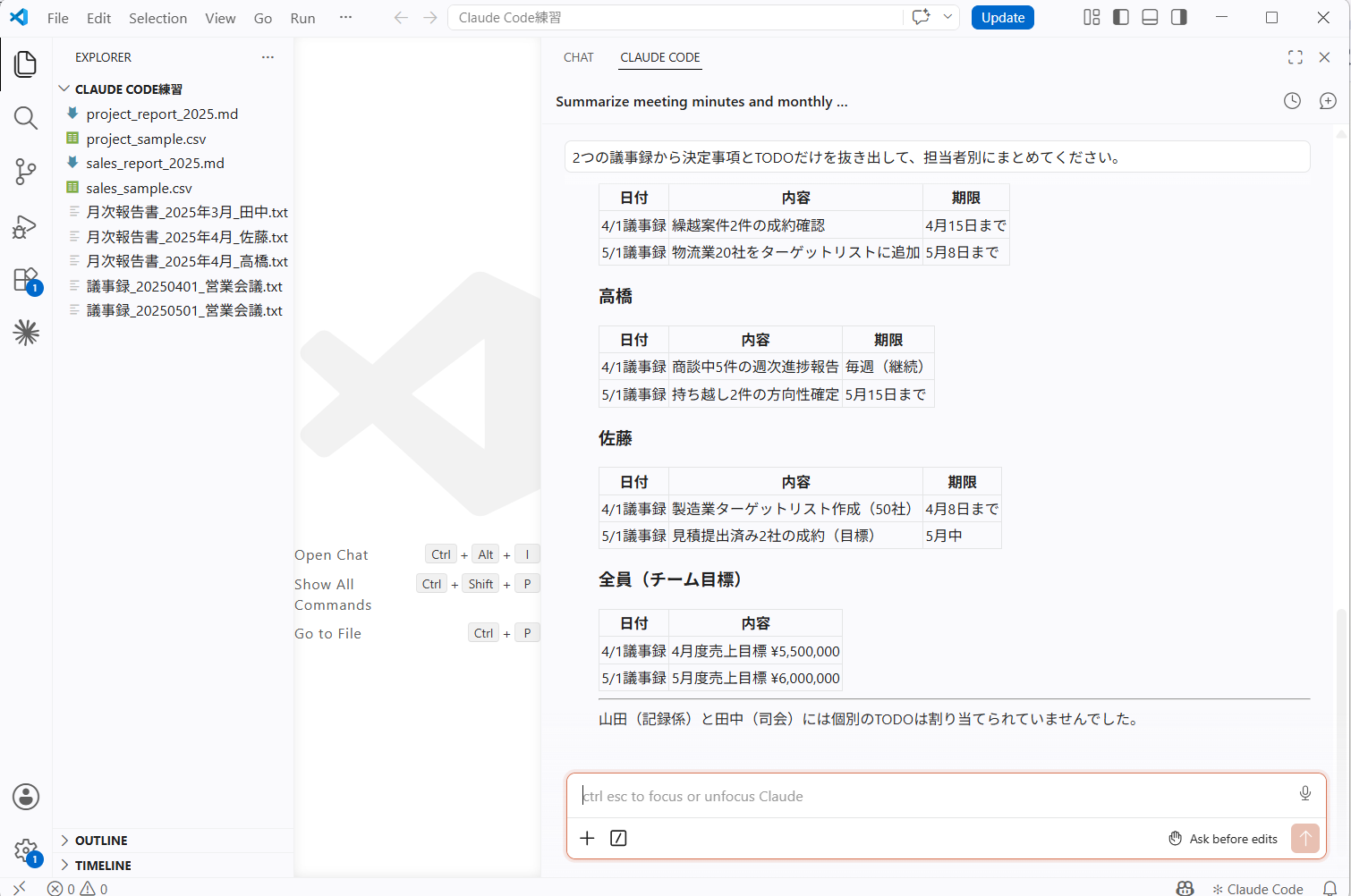Click Claude Code in the status bar
Screen dimensions: 1351x896
tap(1257, 888)
